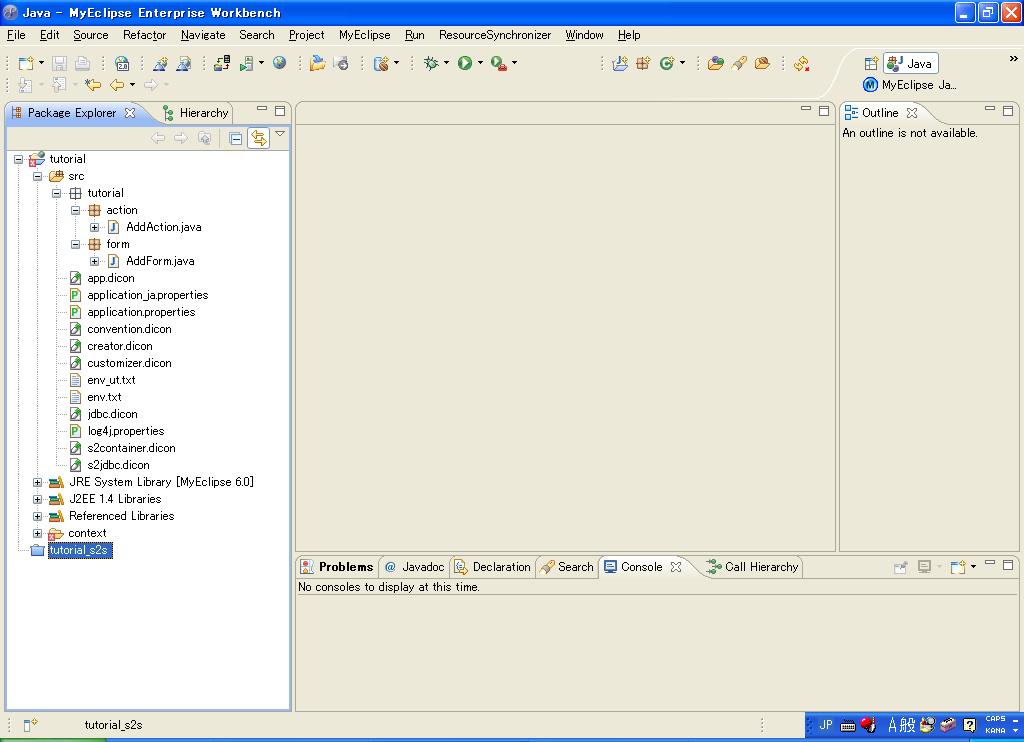Image resolution: width=1024 pixels, height=742 pixels.
Task: Click the New Java Class icon
Action: (666, 63)
